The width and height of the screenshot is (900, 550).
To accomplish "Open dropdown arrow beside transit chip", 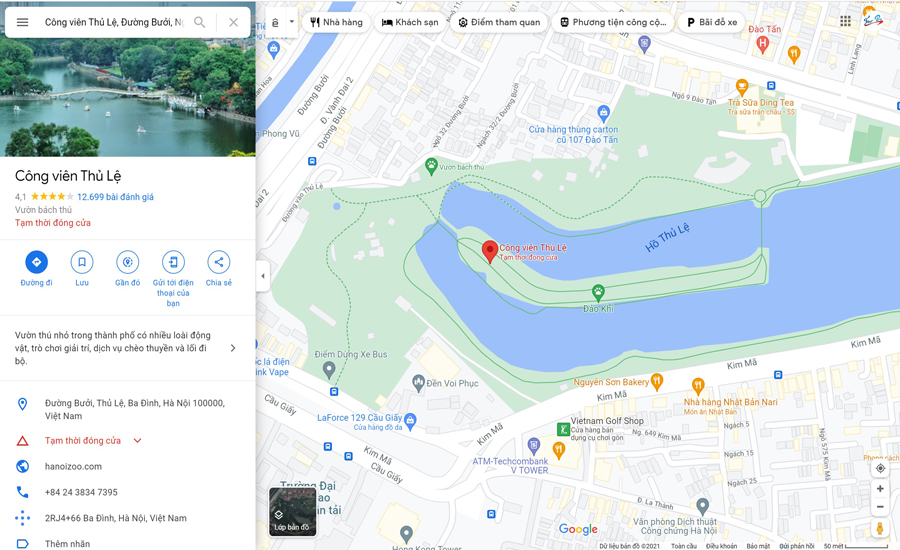I will (292, 22).
